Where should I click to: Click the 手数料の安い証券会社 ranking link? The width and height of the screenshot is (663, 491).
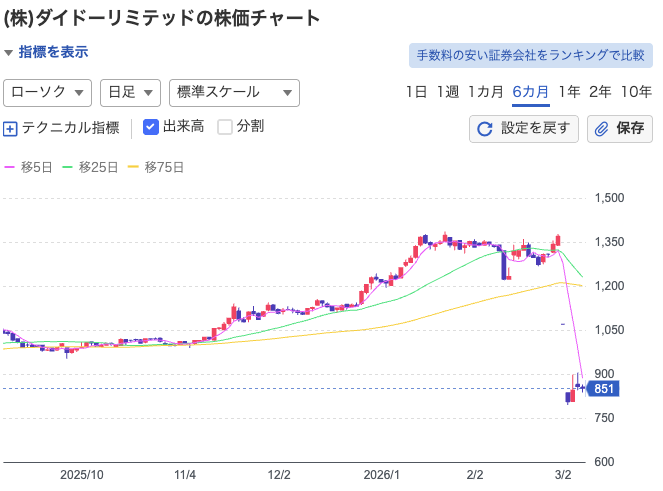coord(529,56)
